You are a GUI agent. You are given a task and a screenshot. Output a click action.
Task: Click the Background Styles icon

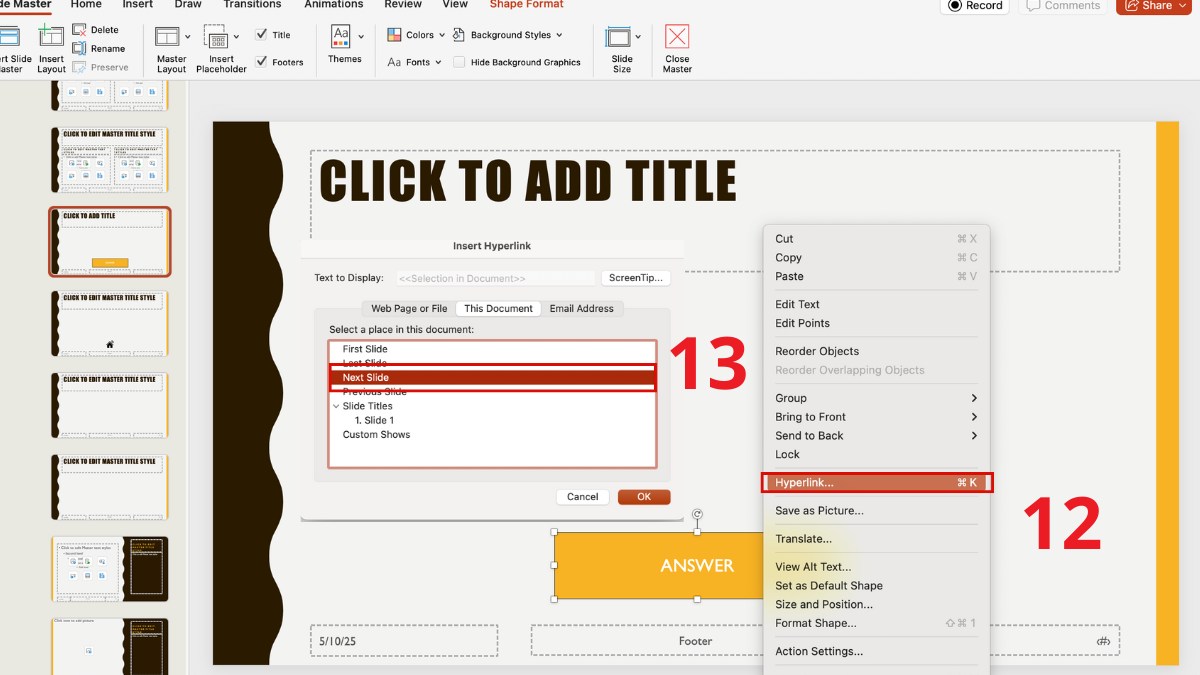click(459, 35)
